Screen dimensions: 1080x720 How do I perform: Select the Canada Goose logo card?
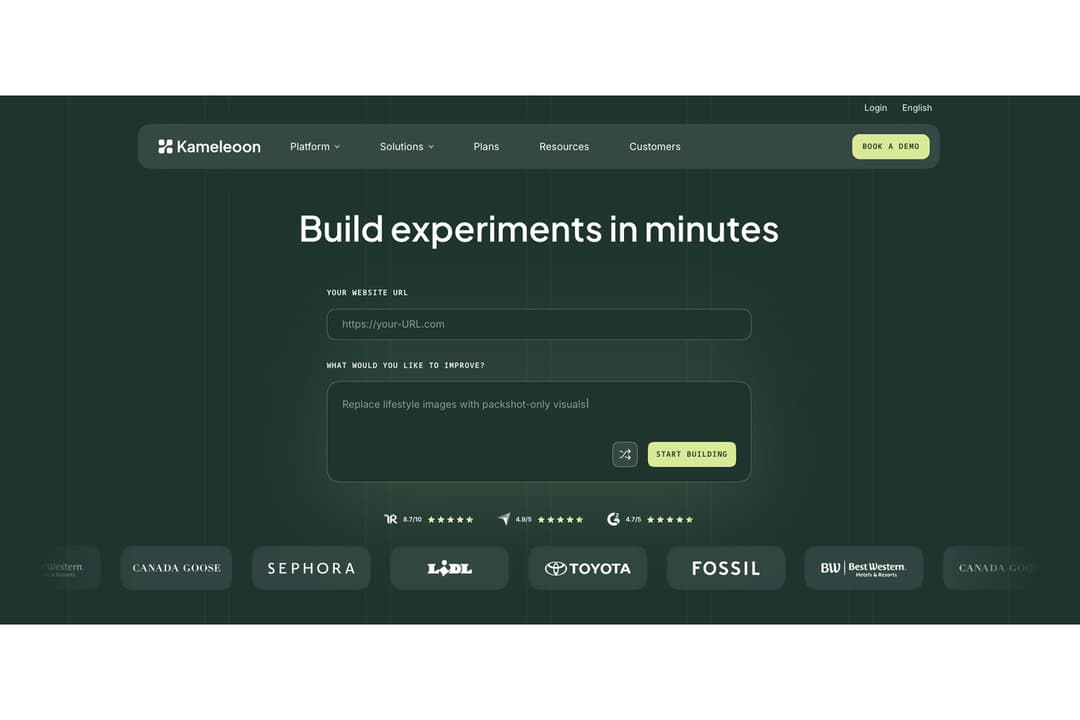click(x=176, y=568)
